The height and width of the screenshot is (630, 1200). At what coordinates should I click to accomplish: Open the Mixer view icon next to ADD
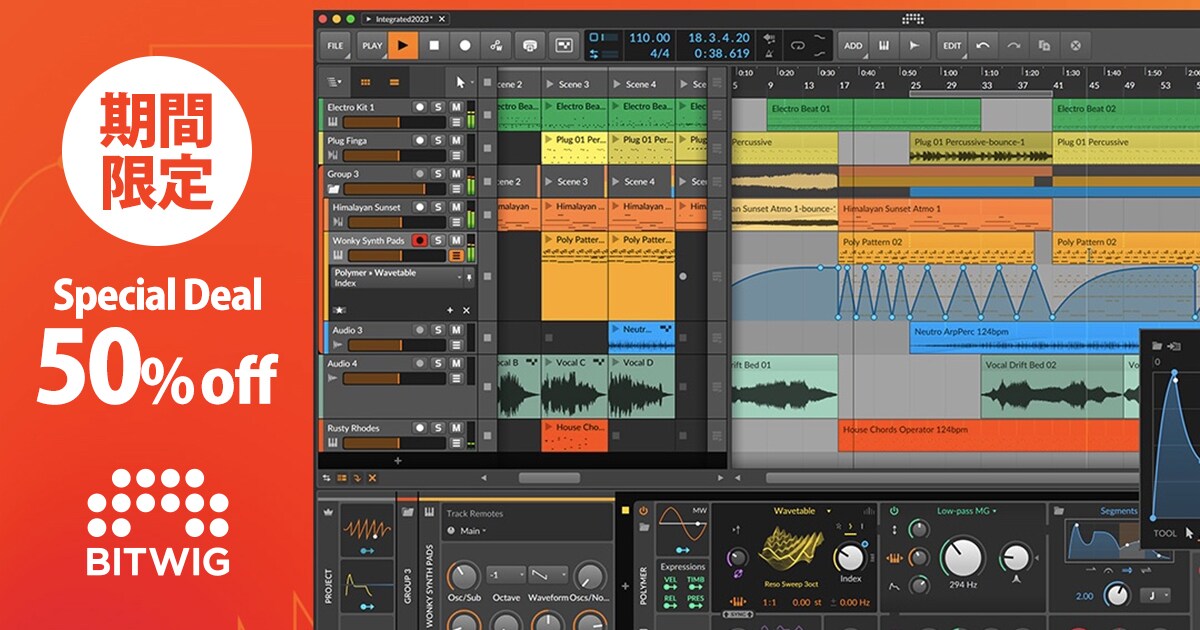(884, 46)
